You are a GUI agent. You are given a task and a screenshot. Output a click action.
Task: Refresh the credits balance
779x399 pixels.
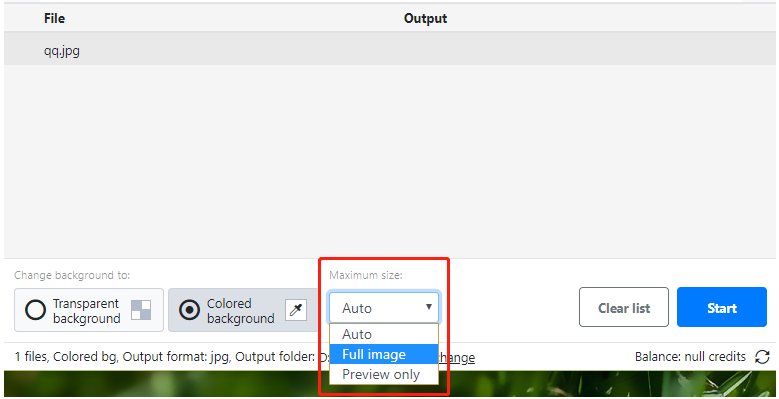pyautogui.click(x=762, y=357)
